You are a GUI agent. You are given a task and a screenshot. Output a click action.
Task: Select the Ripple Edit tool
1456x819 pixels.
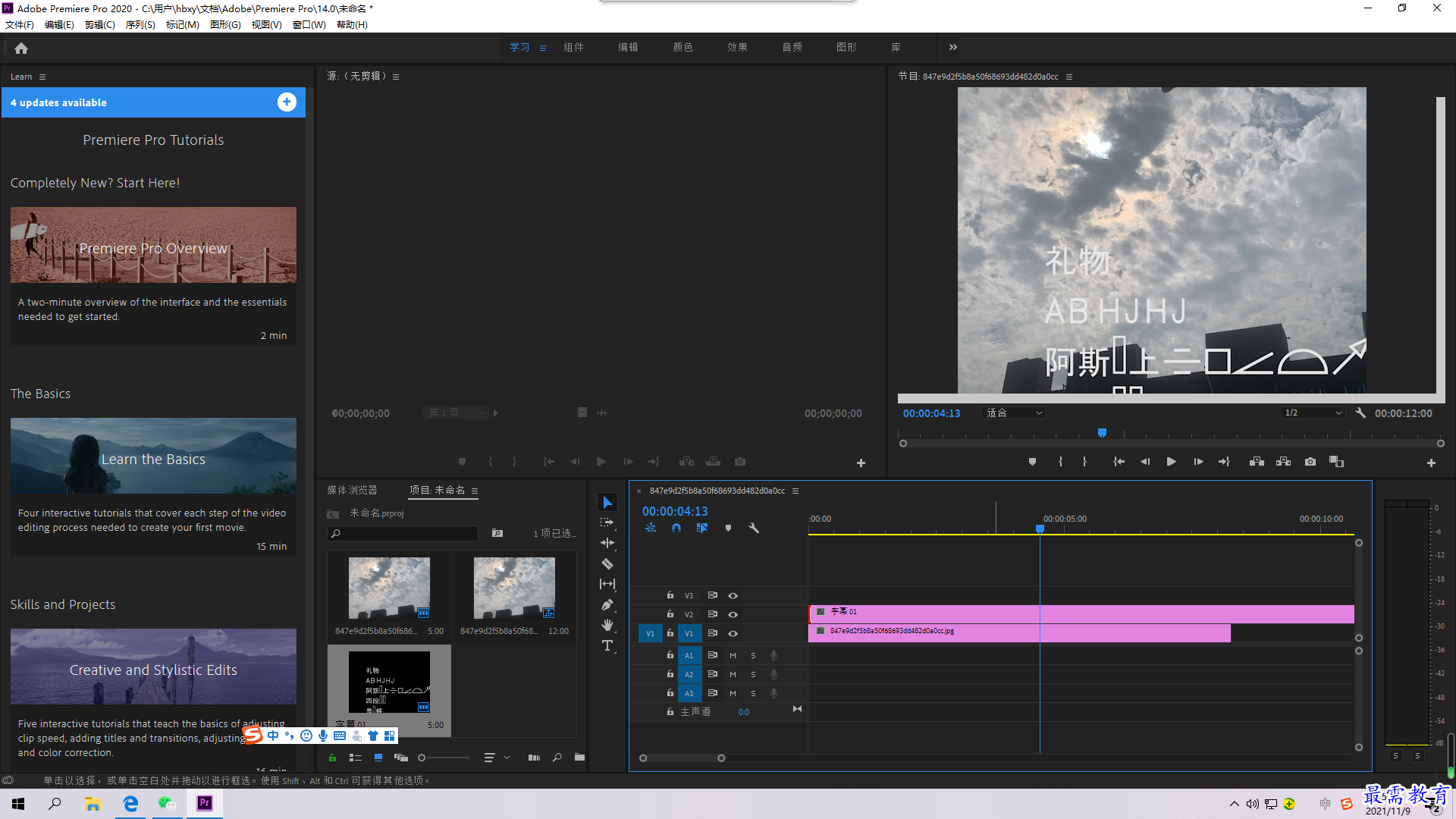607,543
